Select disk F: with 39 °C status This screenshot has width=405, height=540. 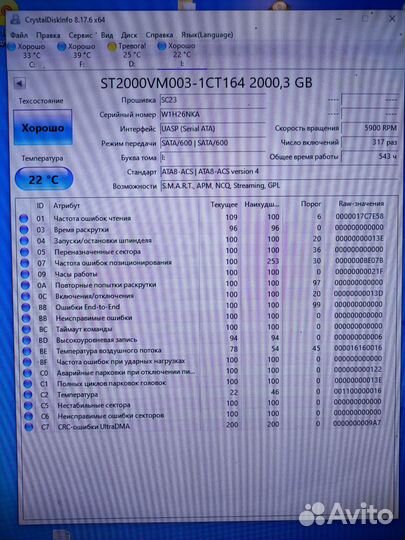point(77,55)
